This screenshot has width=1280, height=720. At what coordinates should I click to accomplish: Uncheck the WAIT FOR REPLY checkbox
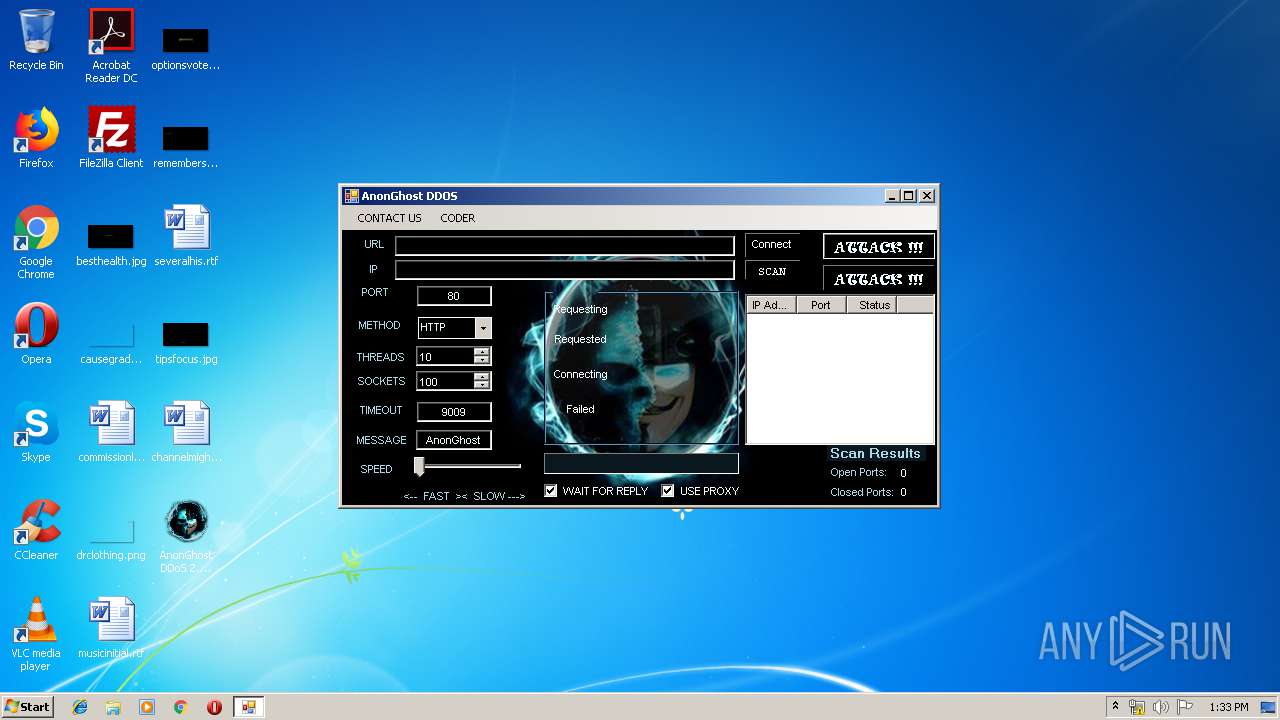551,491
